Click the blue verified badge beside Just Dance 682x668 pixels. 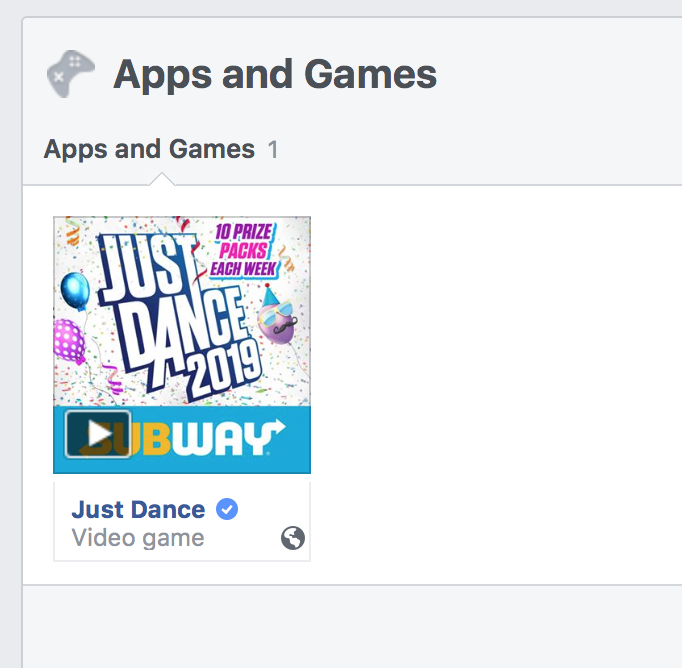[227, 509]
